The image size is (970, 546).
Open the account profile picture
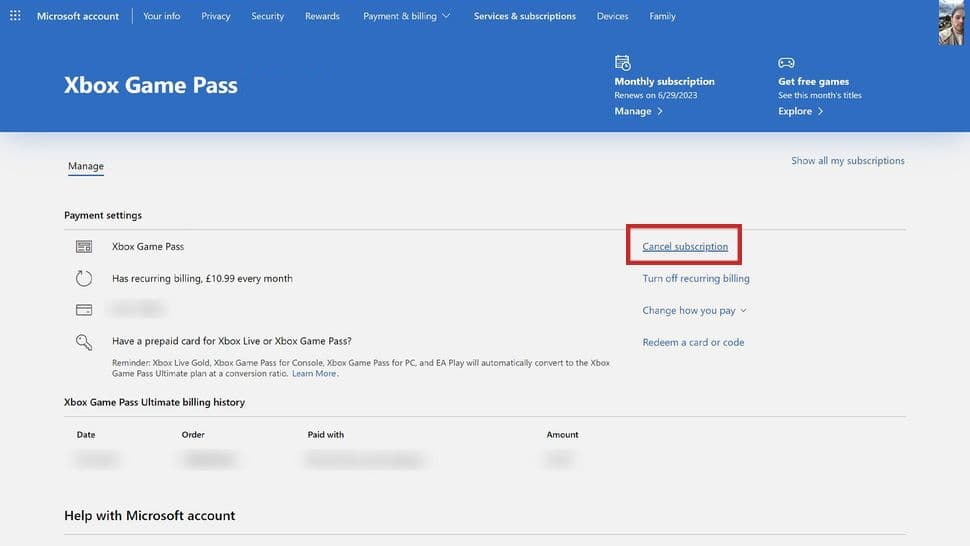[x=951, y=23]
